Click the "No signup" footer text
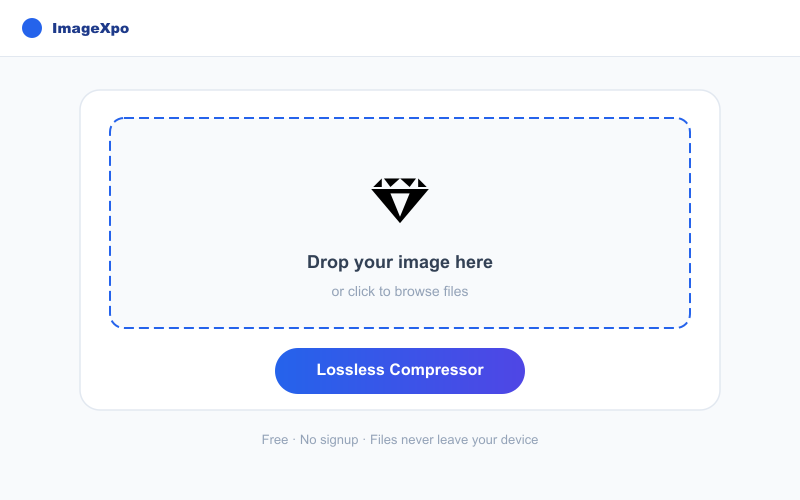Screen dimensions: 800x500 pyautogui.click(x=329, y=440)
